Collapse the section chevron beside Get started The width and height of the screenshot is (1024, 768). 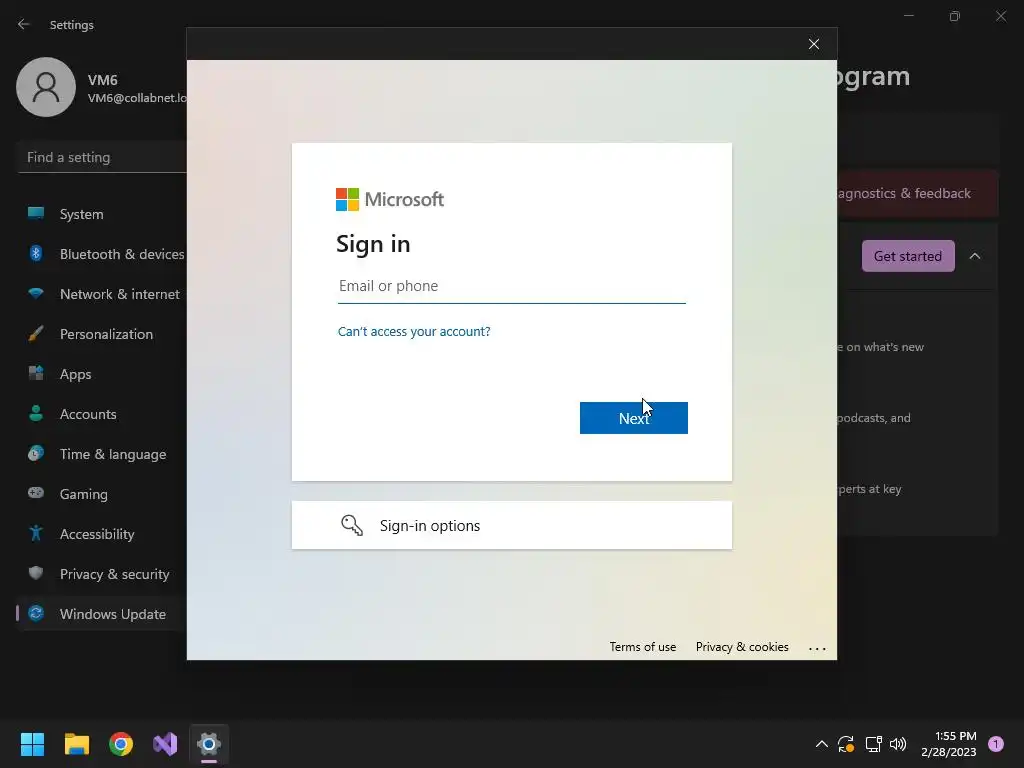click(974, 256)
